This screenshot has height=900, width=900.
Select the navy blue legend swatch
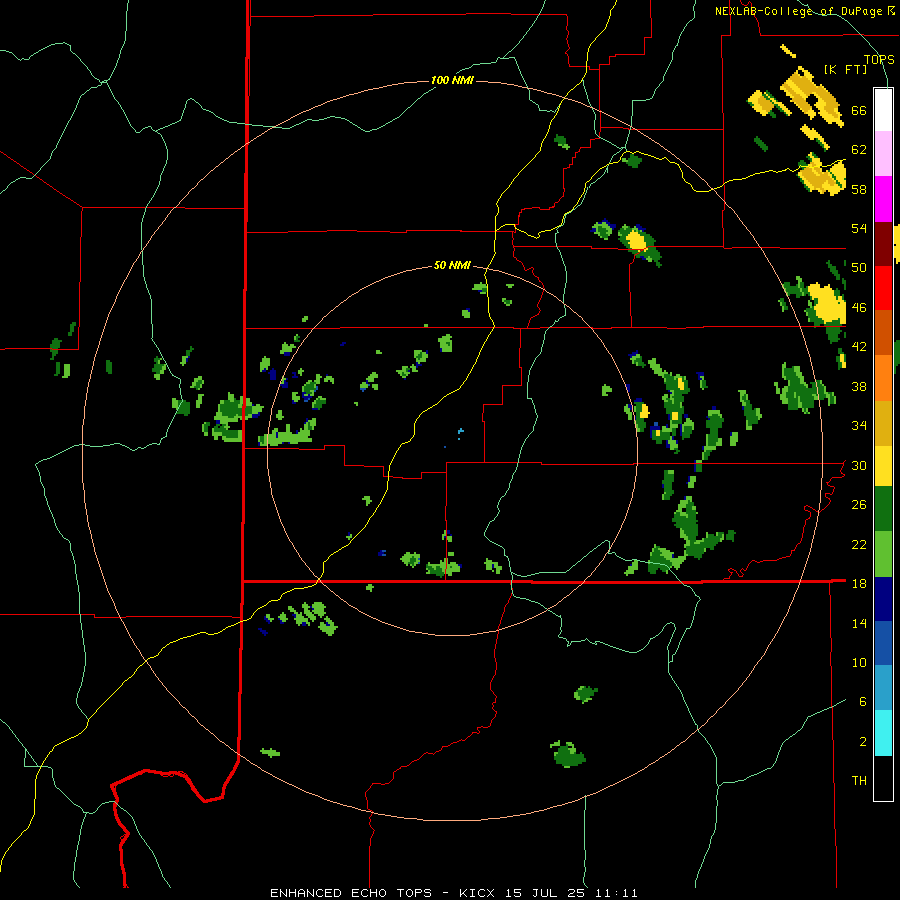coord(883,599)
